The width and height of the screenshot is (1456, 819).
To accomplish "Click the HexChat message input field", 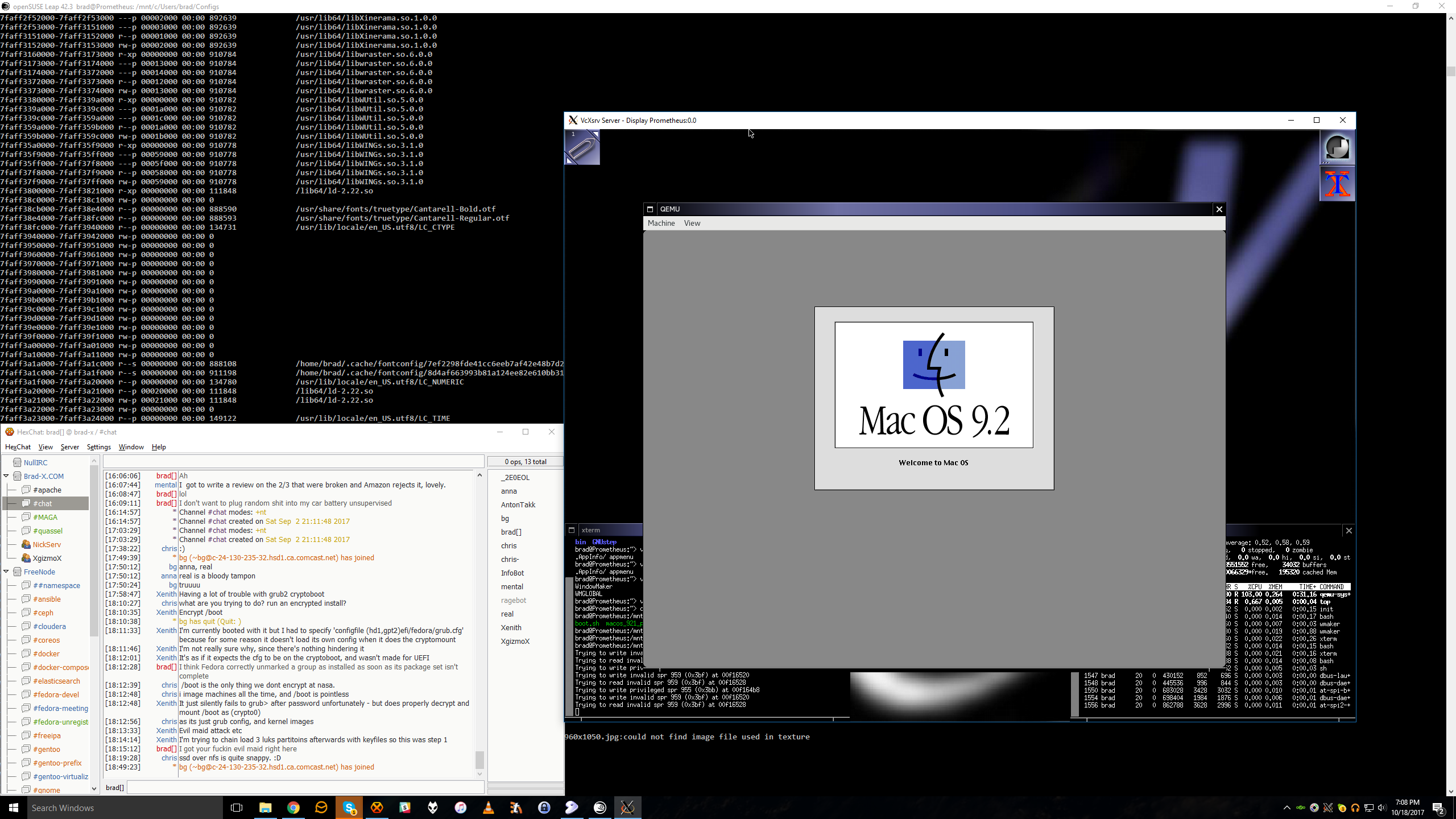I will 306,787.
